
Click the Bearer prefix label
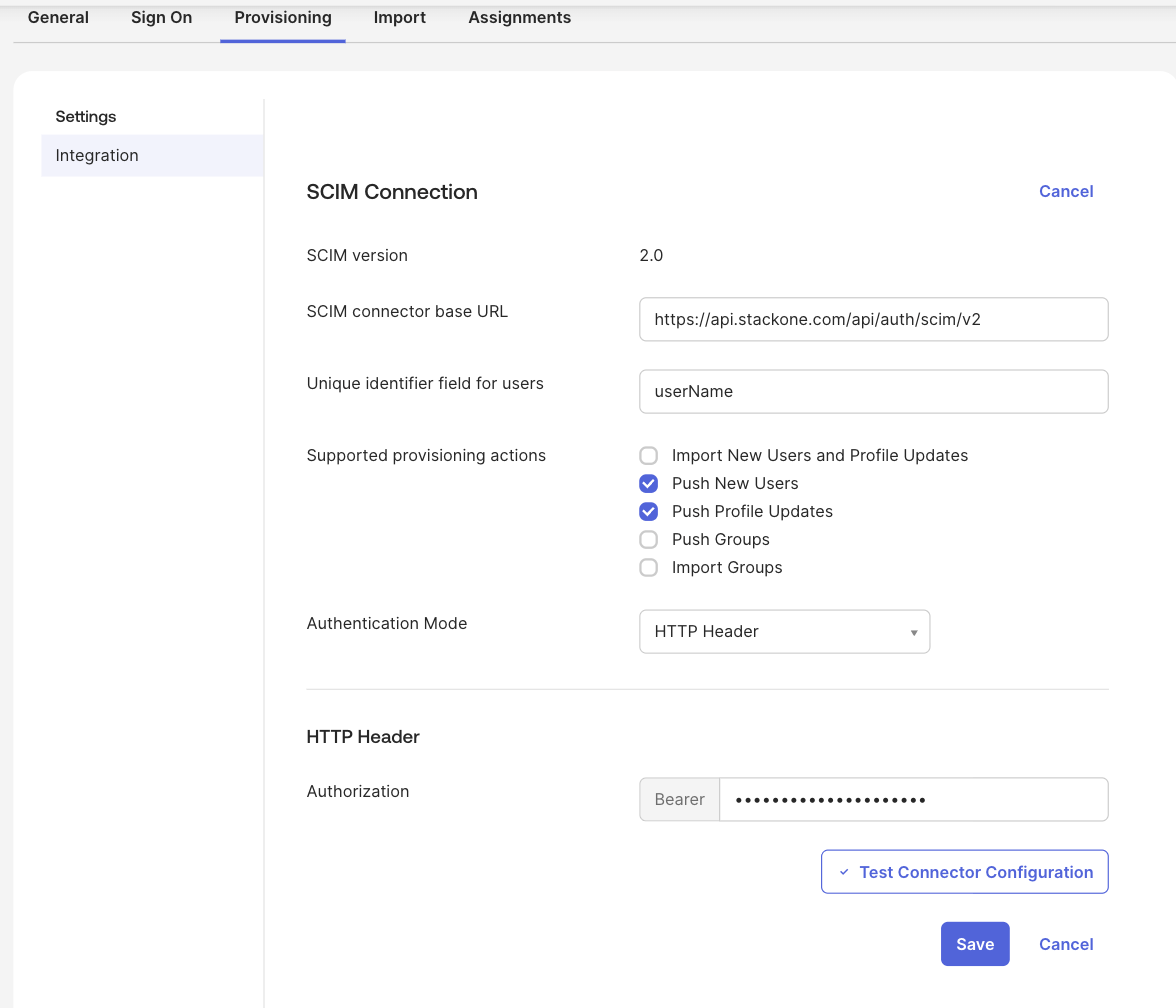[680, 800]
